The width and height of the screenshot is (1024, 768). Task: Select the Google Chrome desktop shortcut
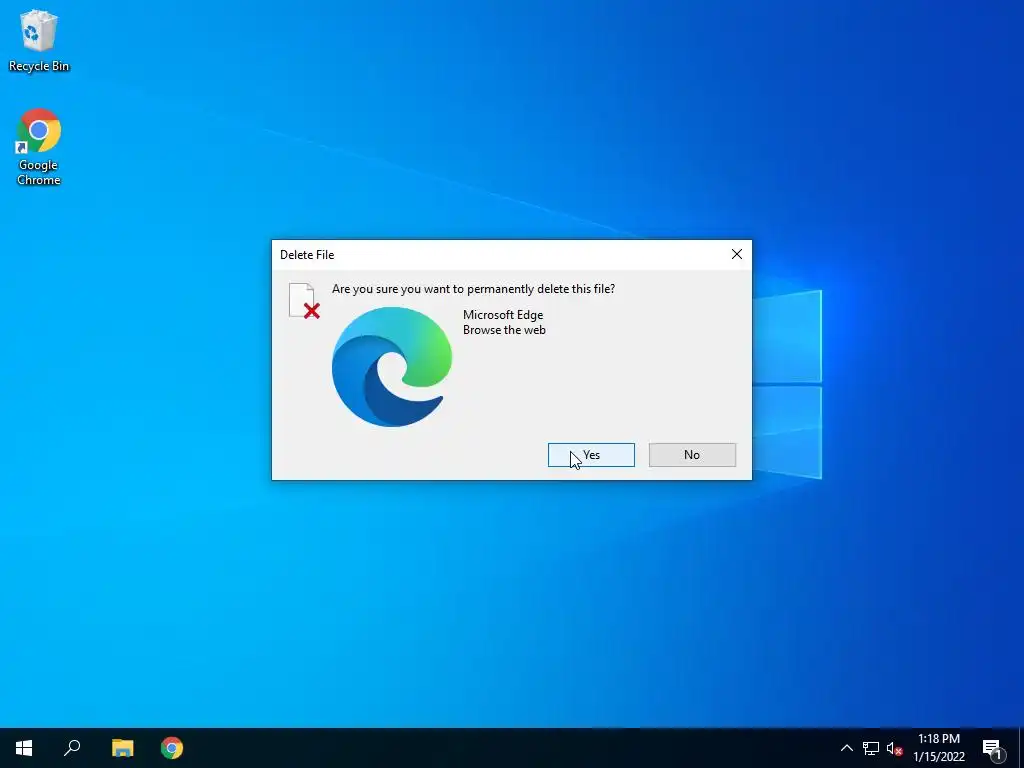coord(39,148)
